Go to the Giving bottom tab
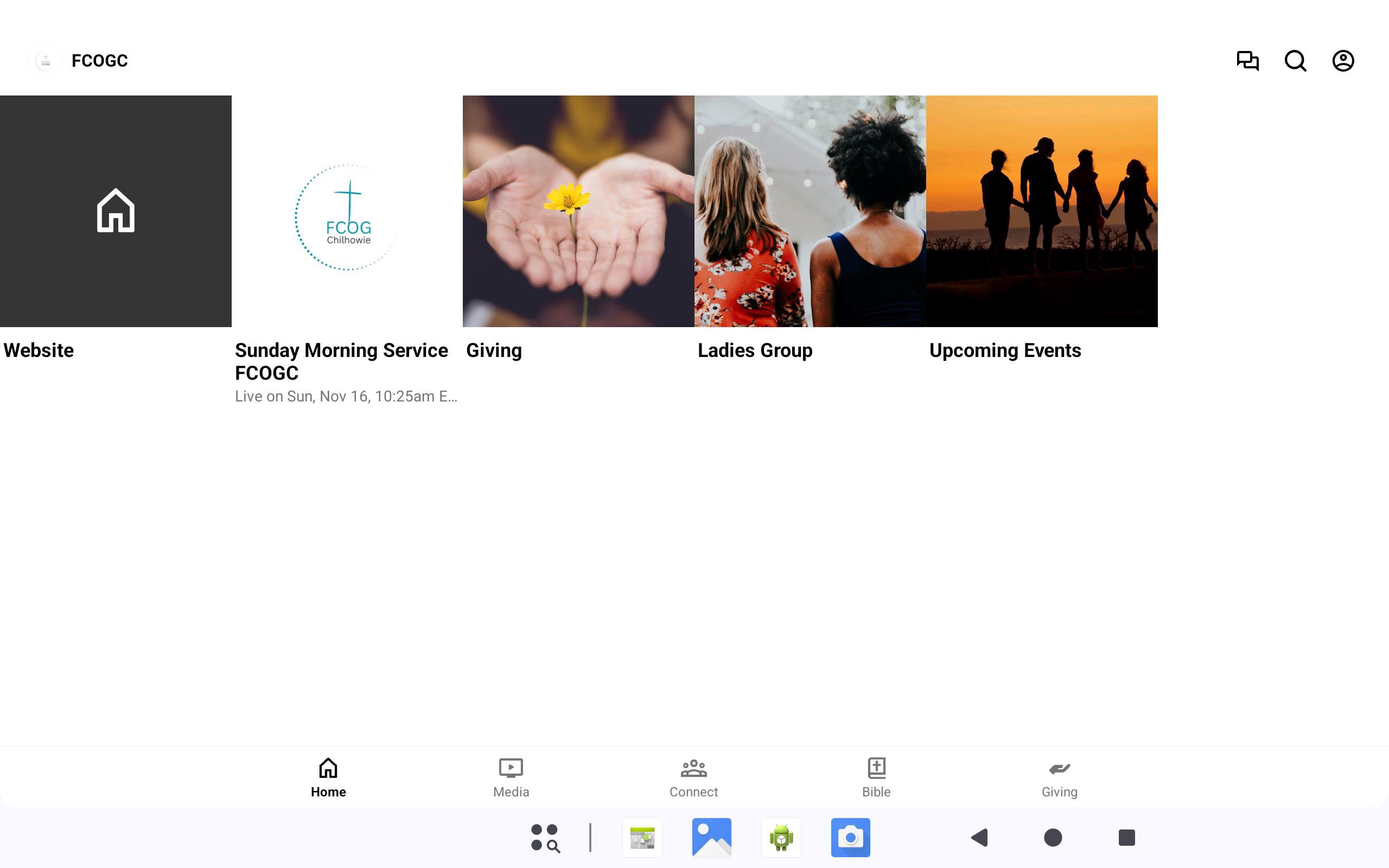The height and width of the screenshot is (868, 1389). tap(1059, 777)
